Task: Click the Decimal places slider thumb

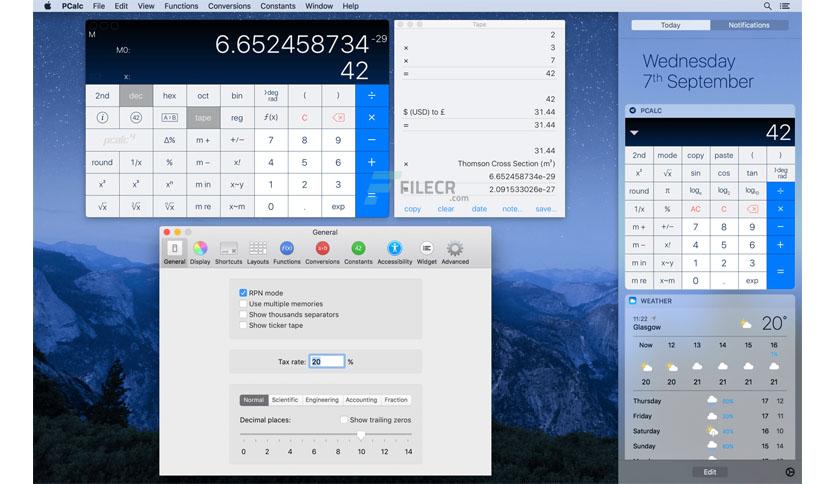Action: click(361, 435)
